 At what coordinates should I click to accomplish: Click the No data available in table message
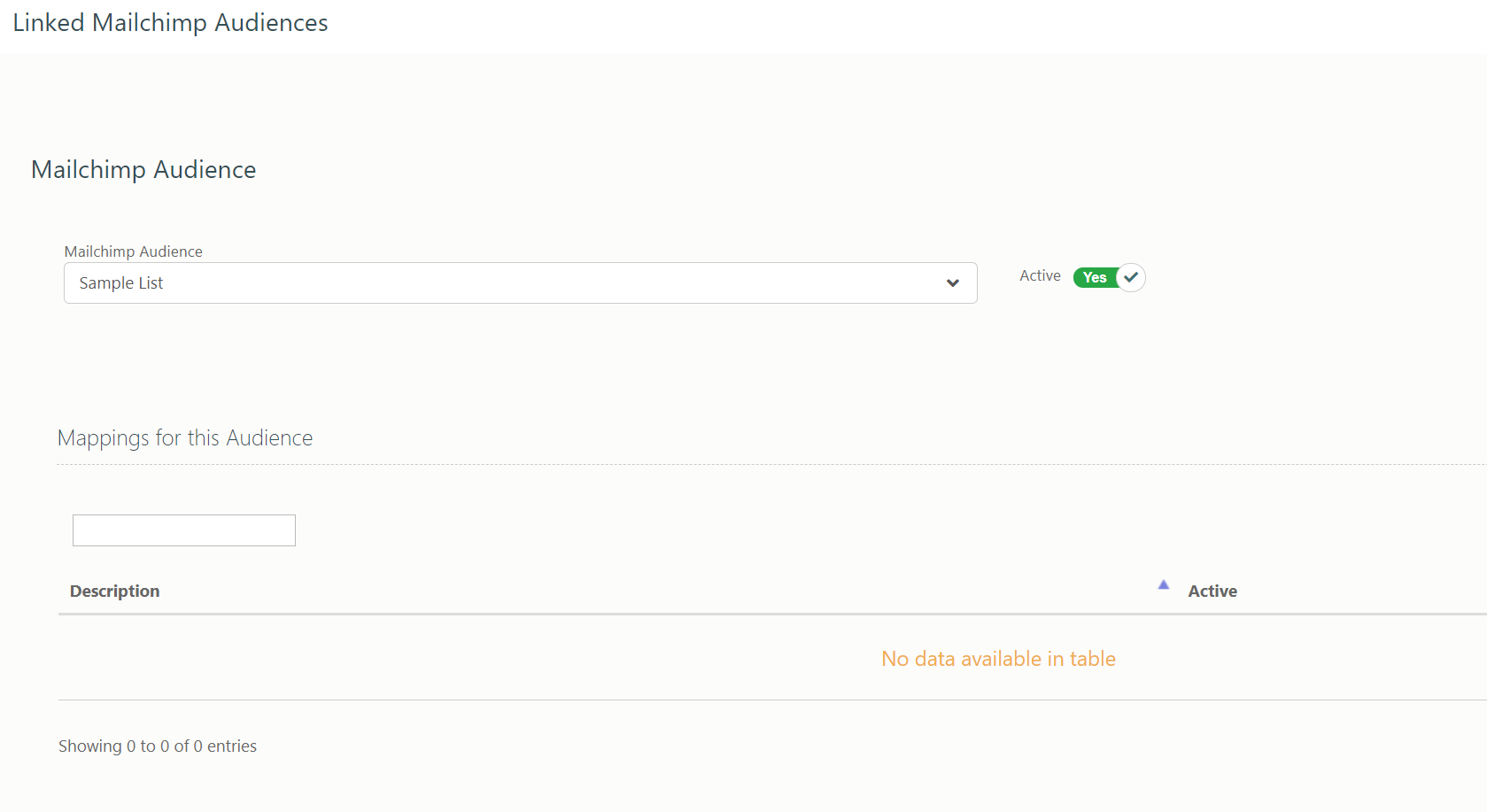(998, 659)
